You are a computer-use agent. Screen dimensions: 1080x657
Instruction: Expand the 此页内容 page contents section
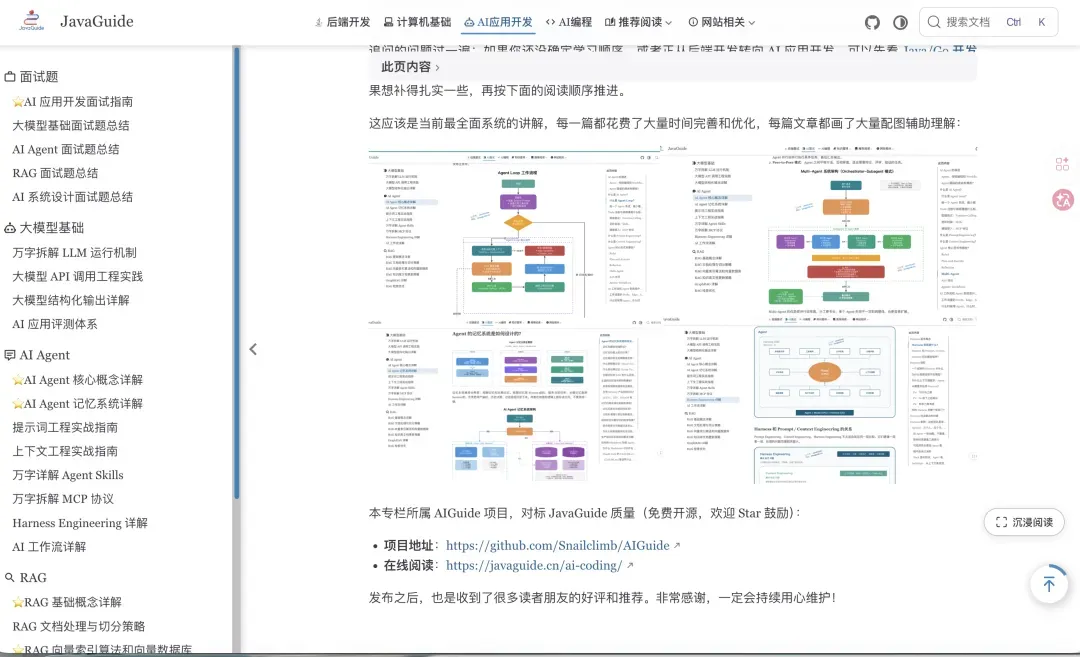[410, 67]
